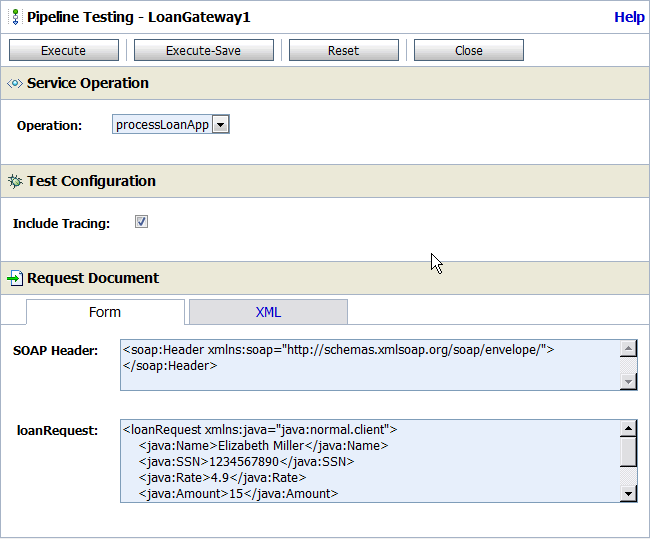The height and width of the screenshot is (540, 650).
Task: Click inside the SOAP Header text area
Action: [370, 365]
